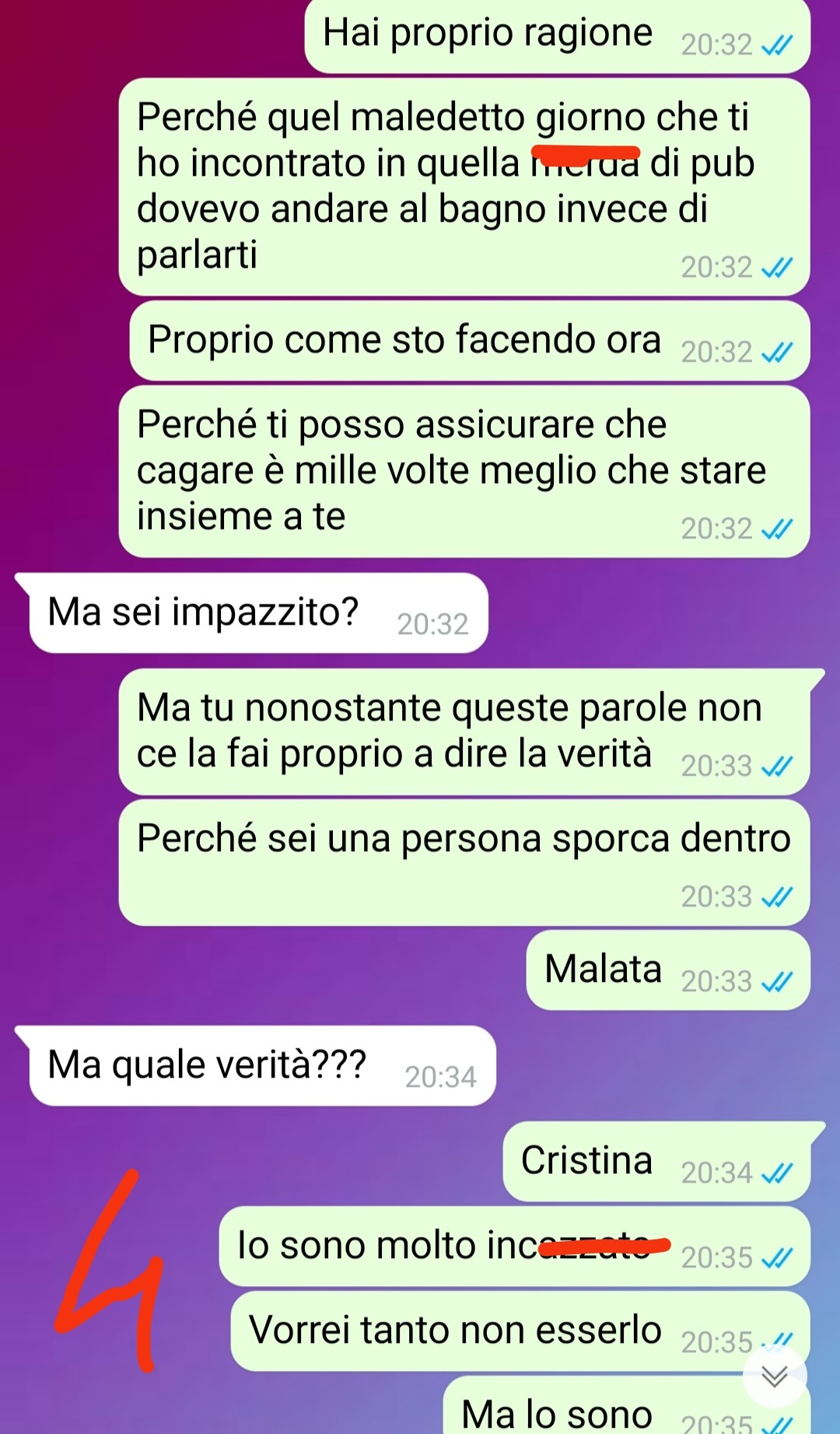
Task: Tap the 'cagare è mille volte meglio' message
Action: (x=464, y=471)
